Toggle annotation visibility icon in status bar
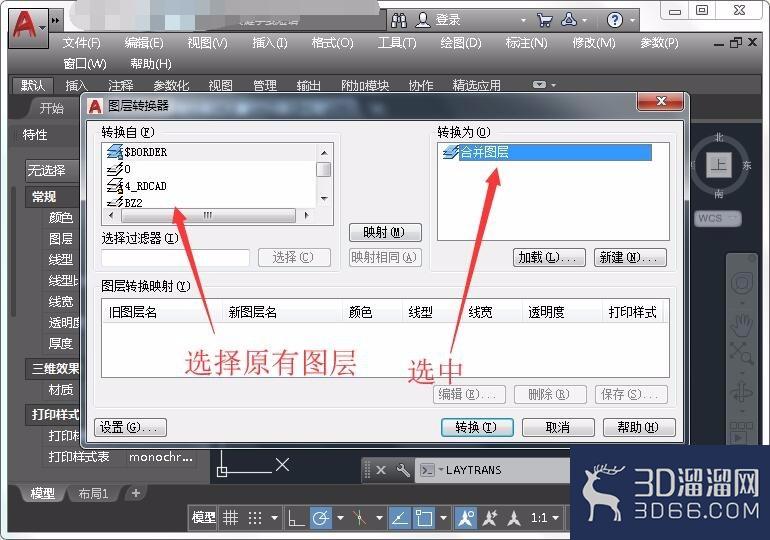 point(466,518)
